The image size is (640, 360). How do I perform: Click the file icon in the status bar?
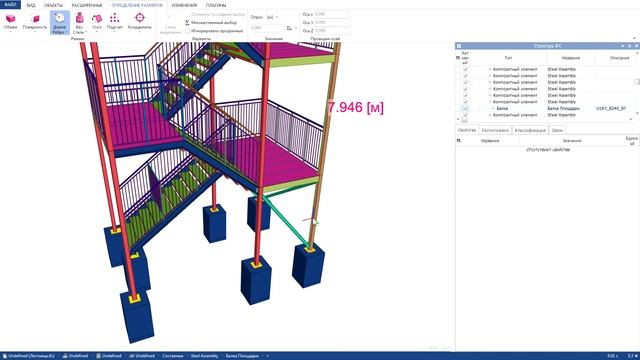coord(4,356)
